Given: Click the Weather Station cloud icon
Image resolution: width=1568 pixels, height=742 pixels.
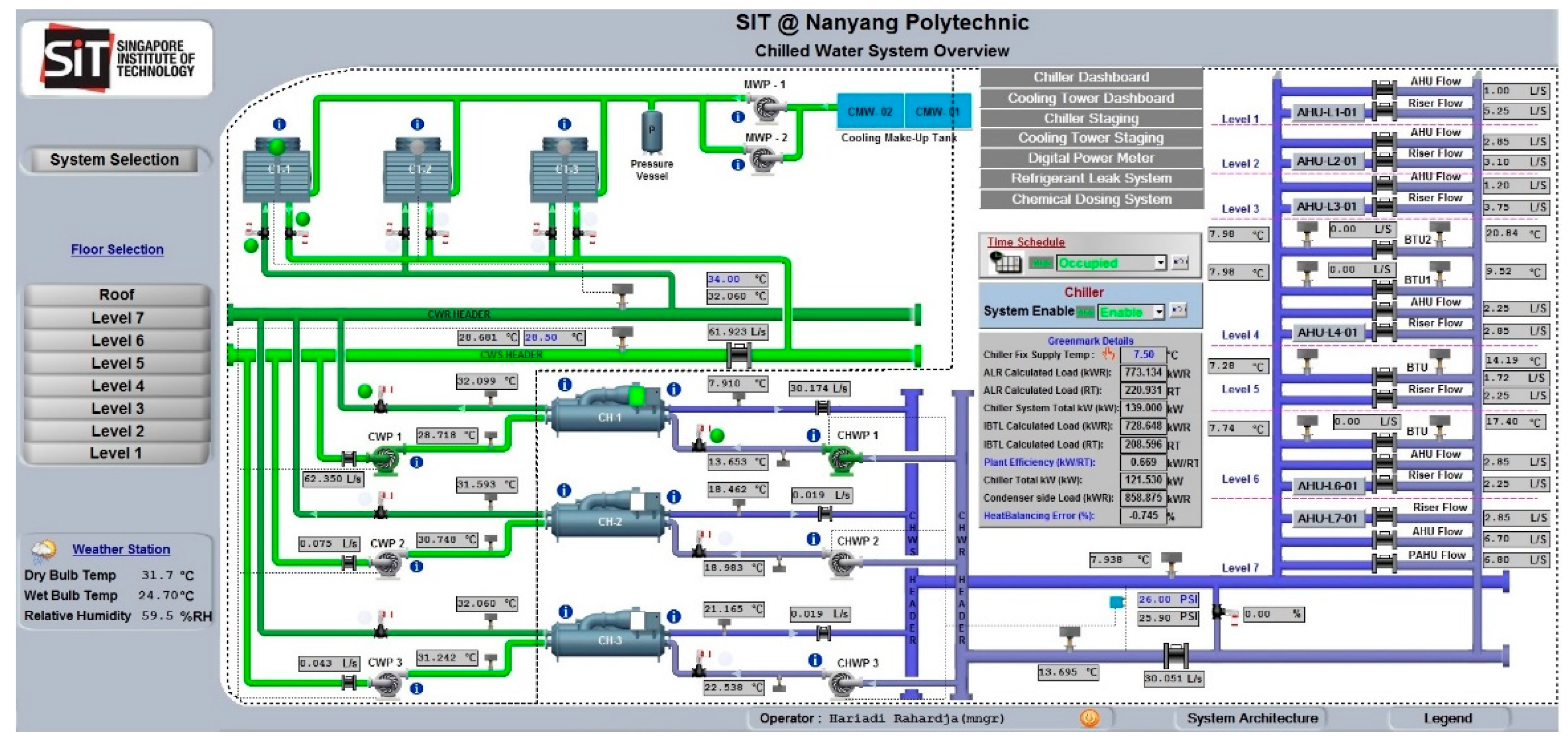Looking at the screenshot, I should point(44,550).
